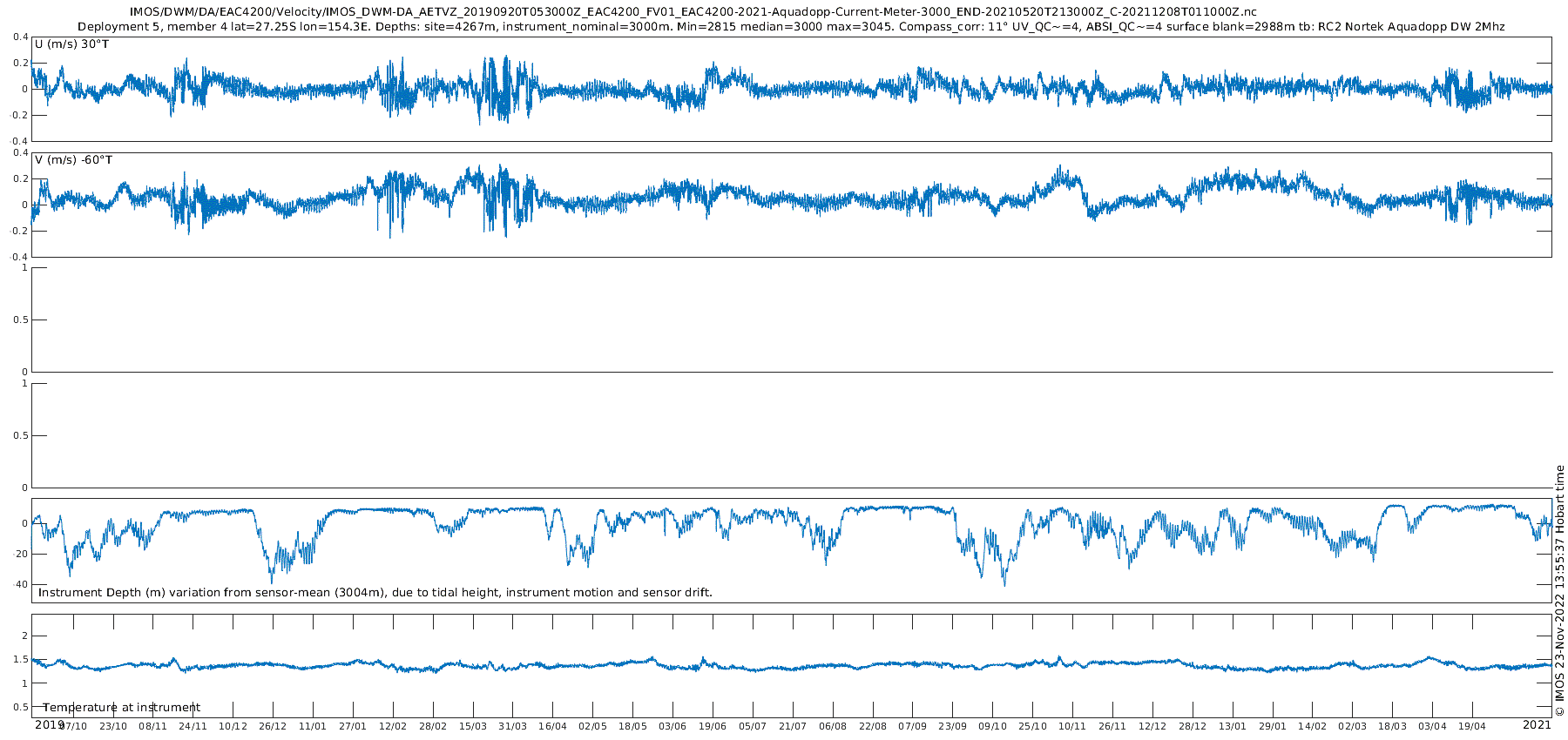The image size is (1568, 740).
Task: Click the '02/03' date tick label
Action: click(x=1353, y=726)
